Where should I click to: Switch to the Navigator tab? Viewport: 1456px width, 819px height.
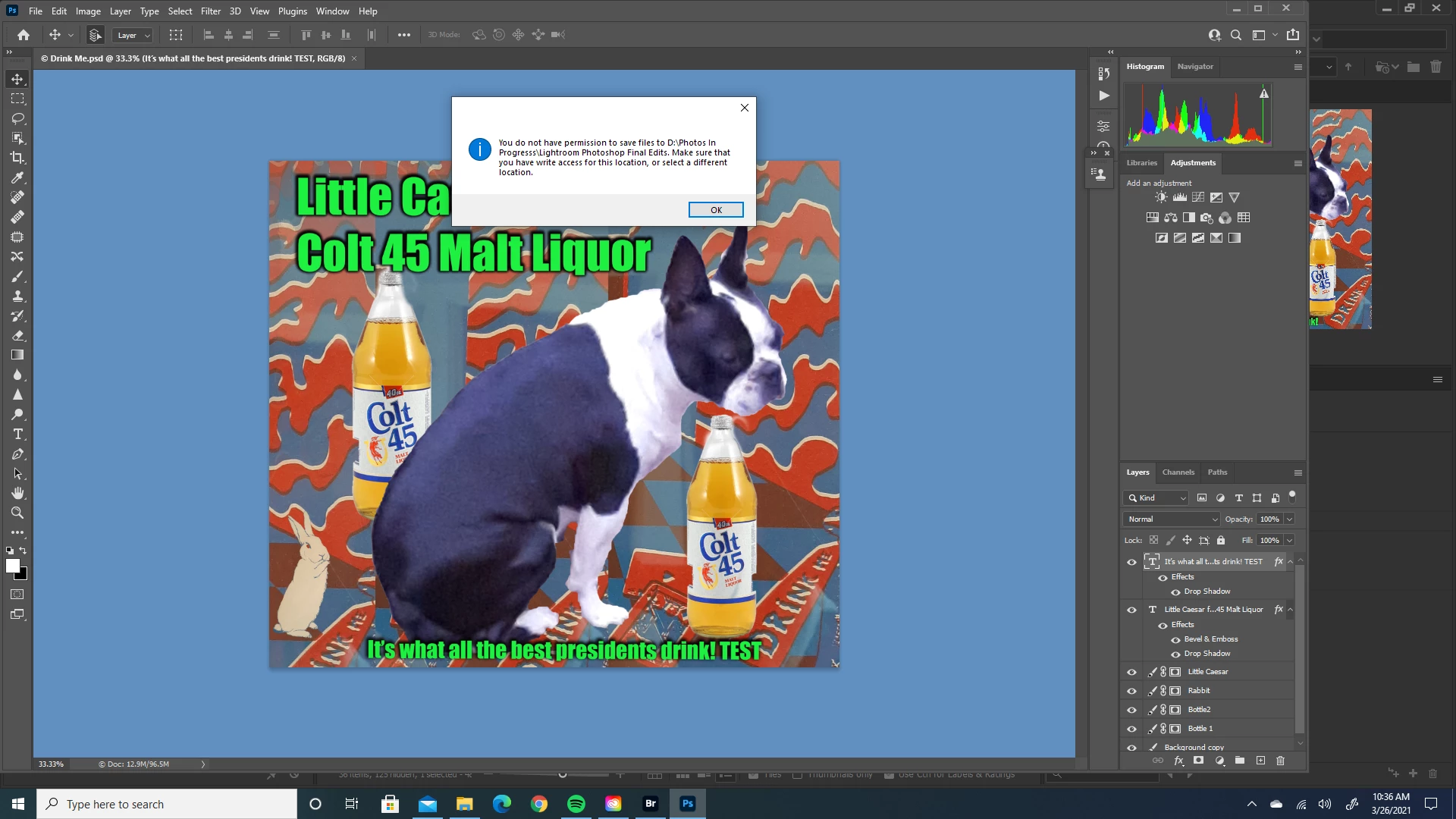1195,67
